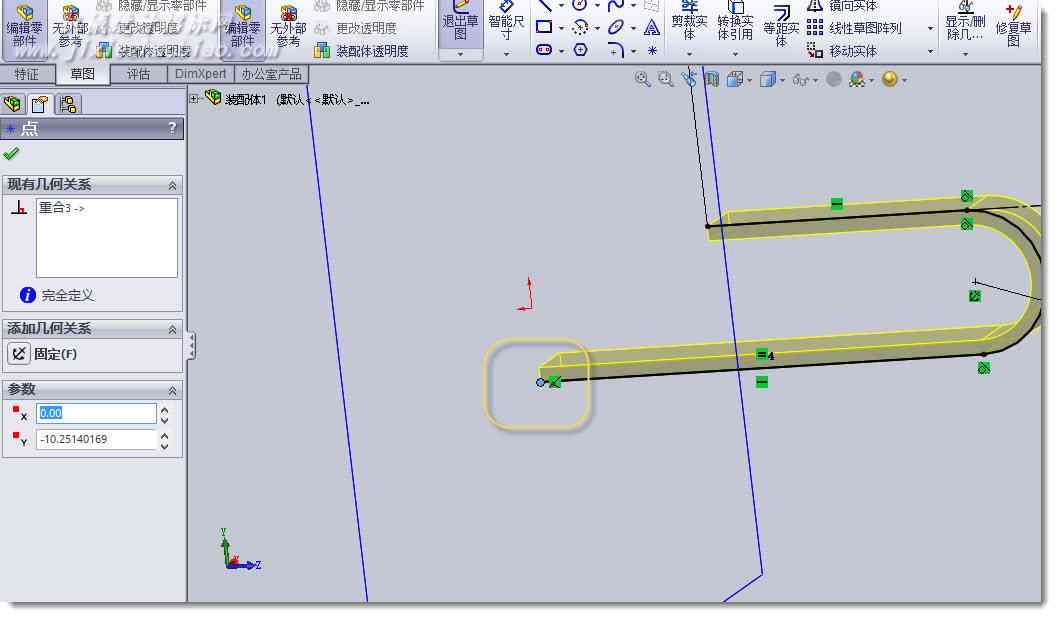Viewport: 1056px width, 617px height.
Task: Open the 剪裁实体 dropdown arrow
Action: click(689, 53)
